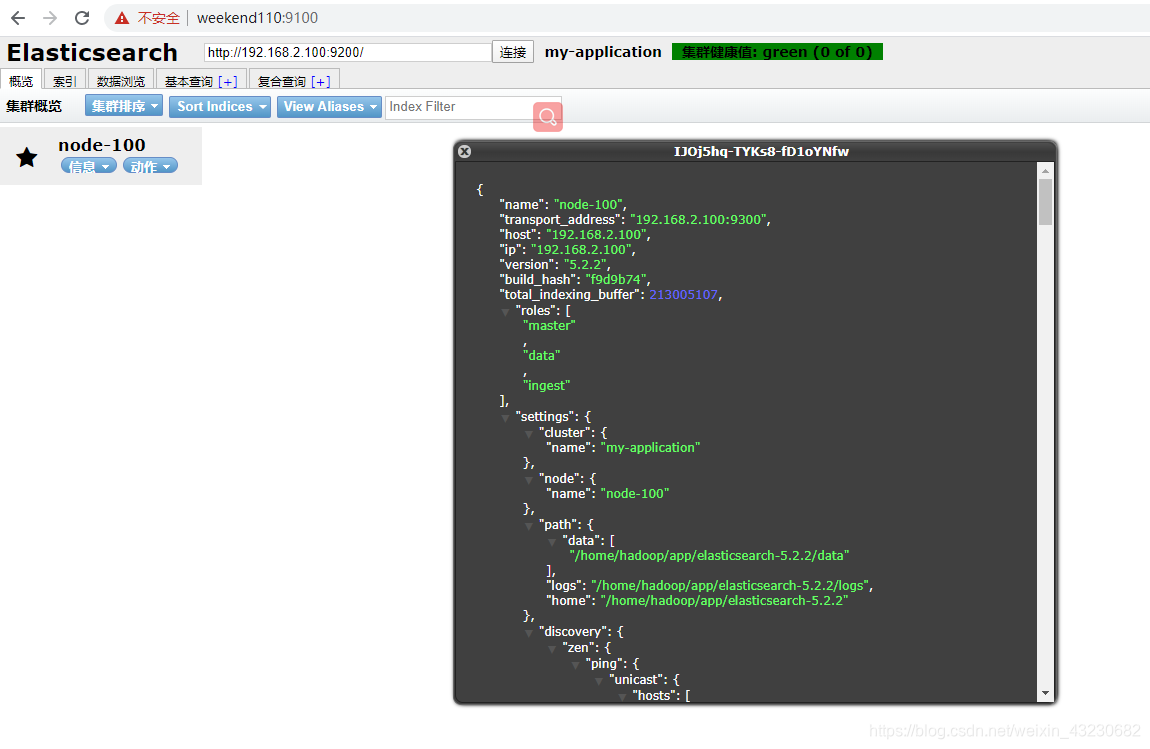Screen dimensions: 1150x749
Task: Open node-100 动作 actions dropdown
Action: click(150, 167)
